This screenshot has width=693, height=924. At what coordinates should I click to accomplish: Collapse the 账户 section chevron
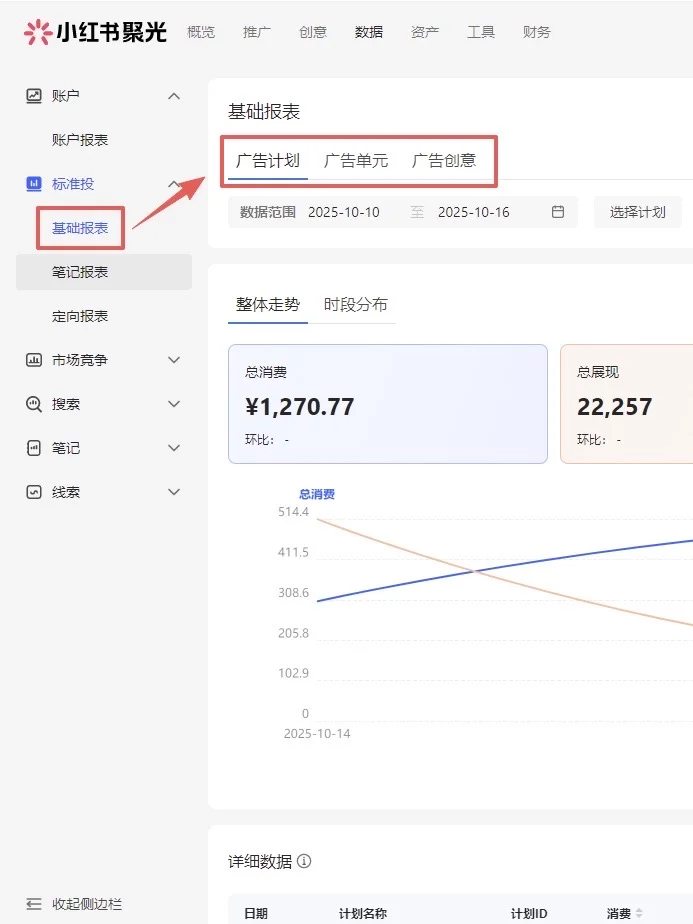coord(174,95)
